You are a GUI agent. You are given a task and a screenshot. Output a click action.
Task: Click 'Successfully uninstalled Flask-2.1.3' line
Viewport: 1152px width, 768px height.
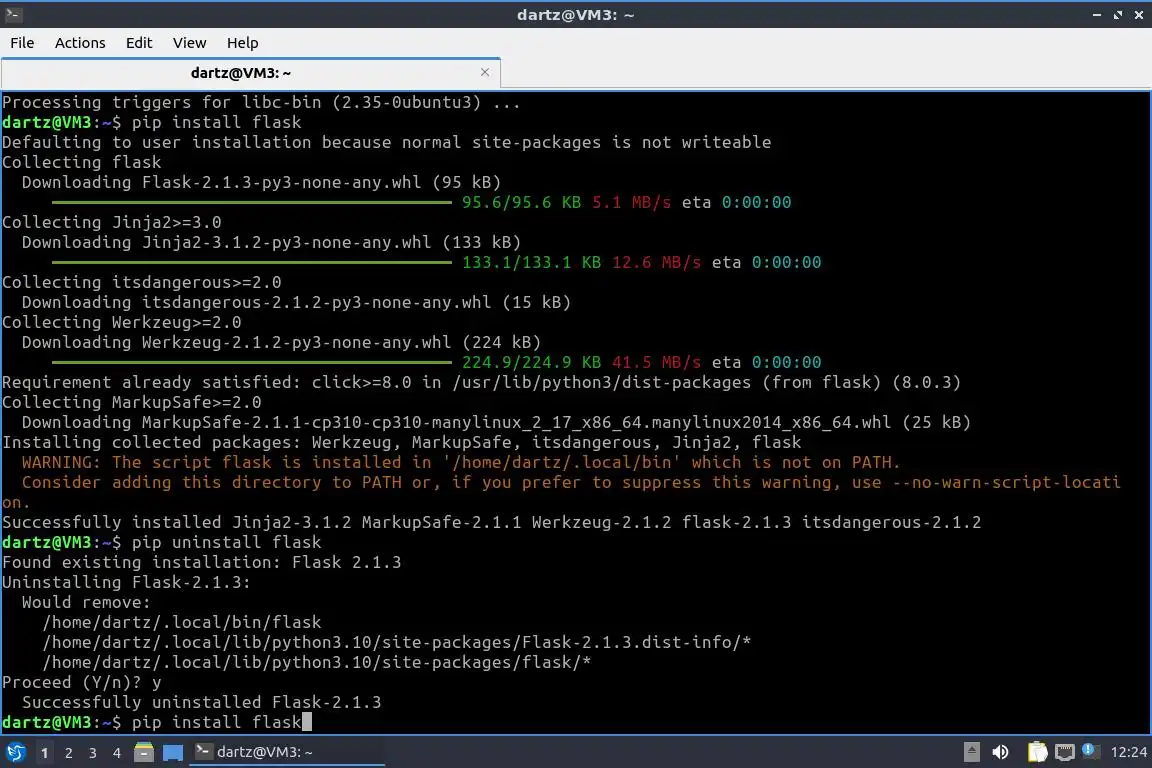(x=201, y=703)
